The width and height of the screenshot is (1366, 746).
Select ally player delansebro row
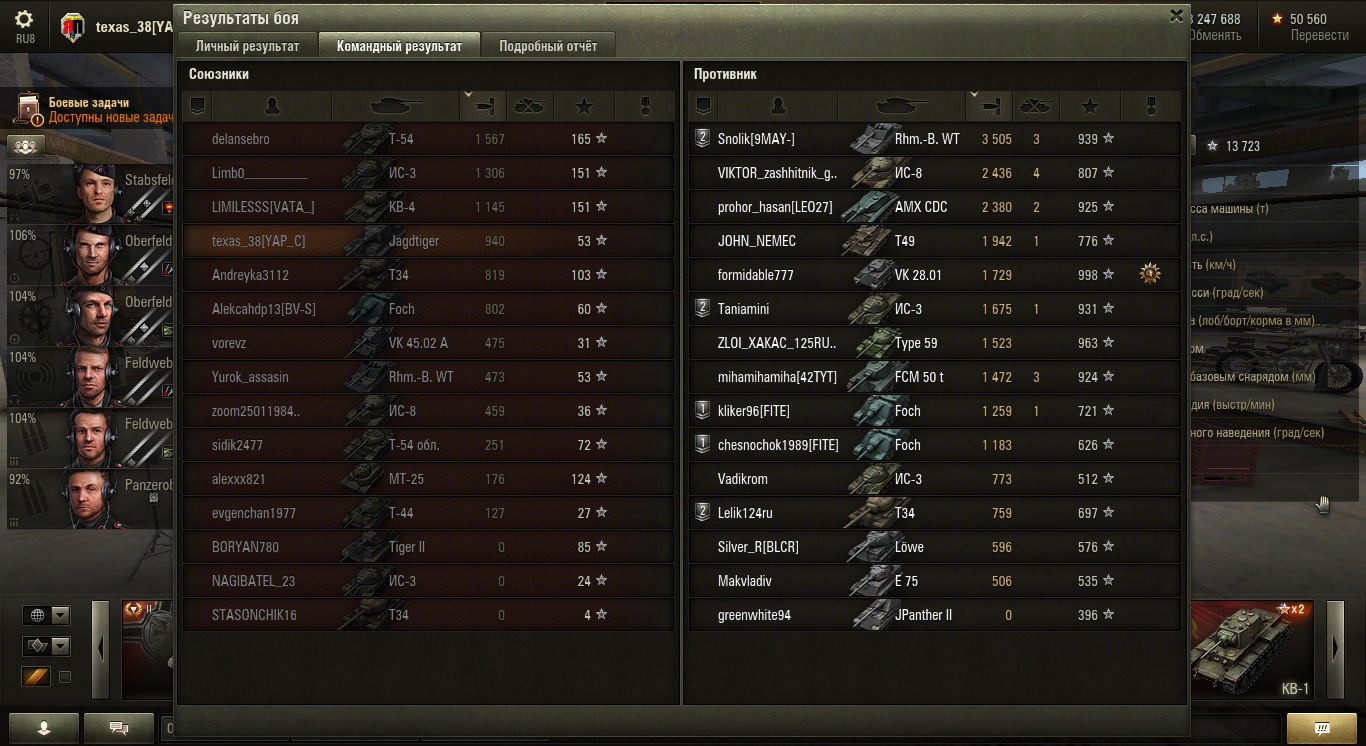tap(428, 139)
